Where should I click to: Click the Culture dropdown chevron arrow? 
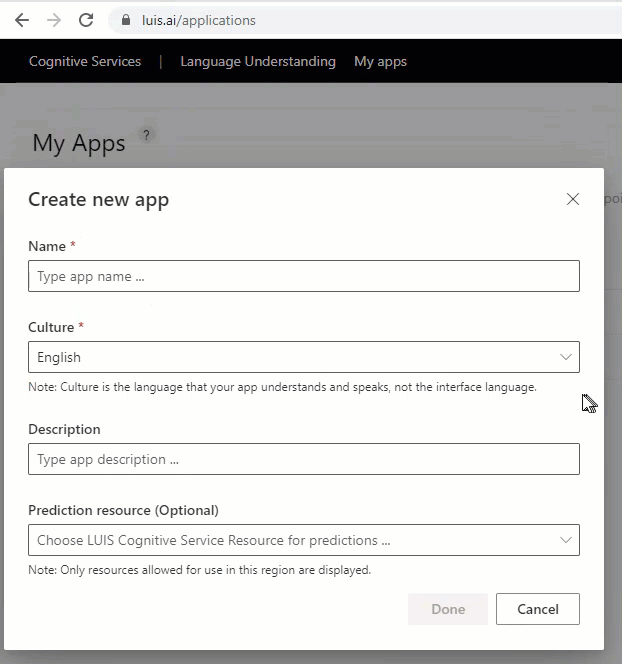coord(566,357)
